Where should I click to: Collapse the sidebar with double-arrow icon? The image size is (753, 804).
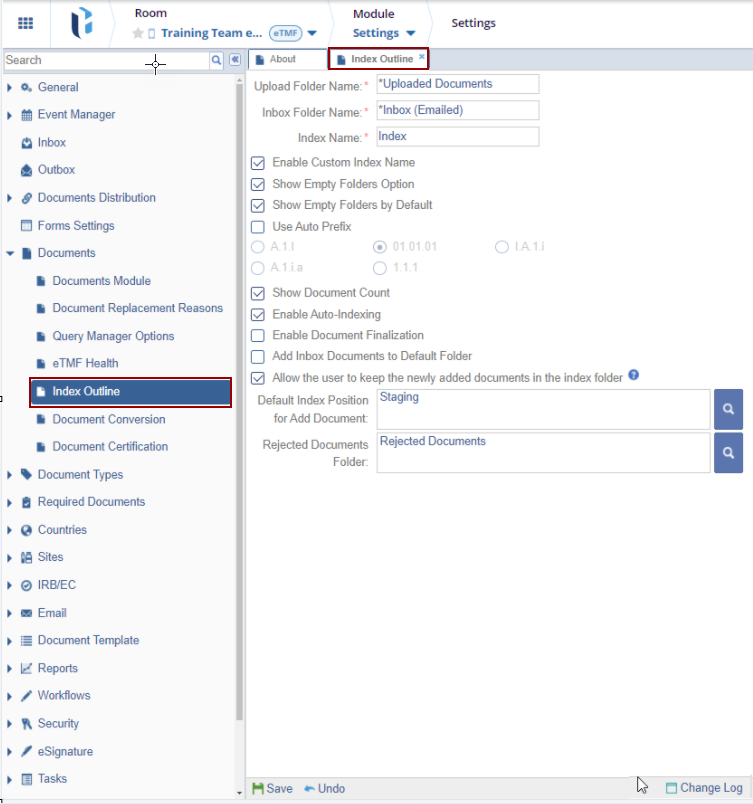(x=235, y=60)
